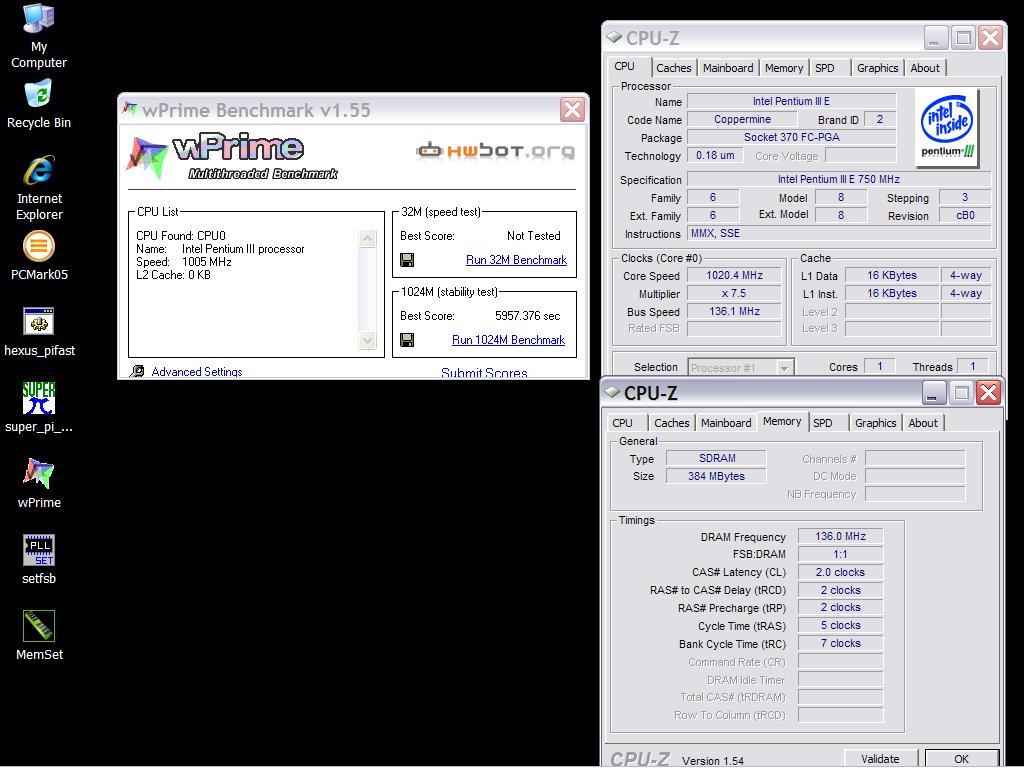Switch to Graphics tab in lower CPU-Z
The image size is (1024, 768).
875,423
